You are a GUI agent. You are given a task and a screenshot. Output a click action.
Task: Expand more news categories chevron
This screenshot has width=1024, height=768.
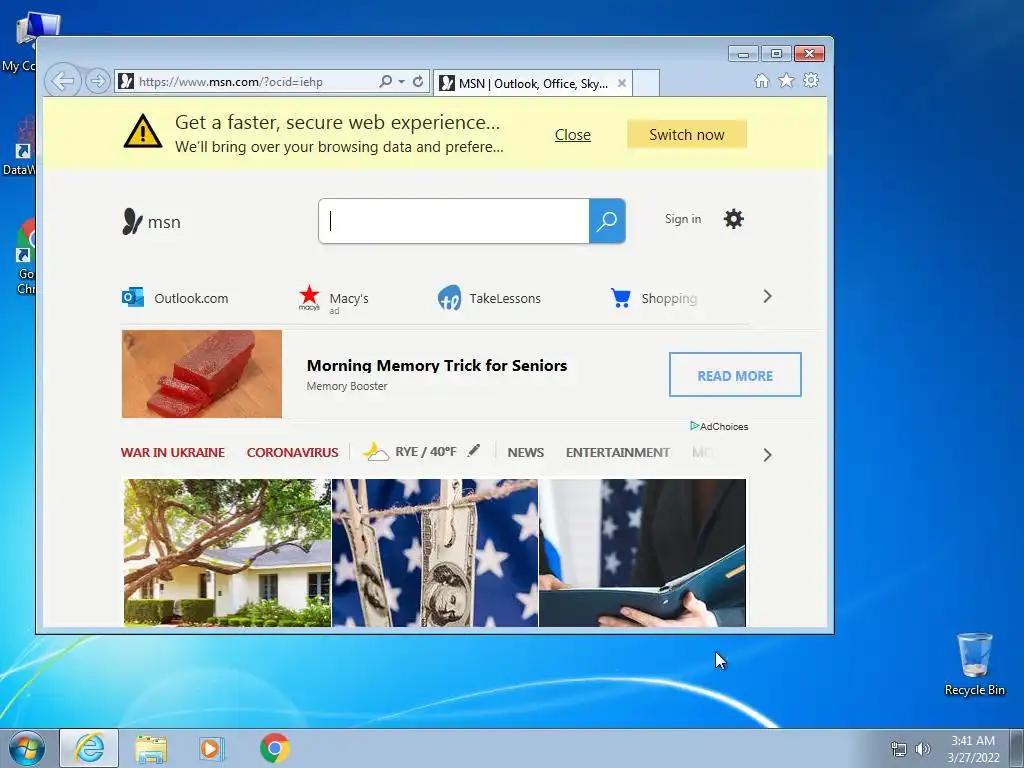click(x=767, y=455)
